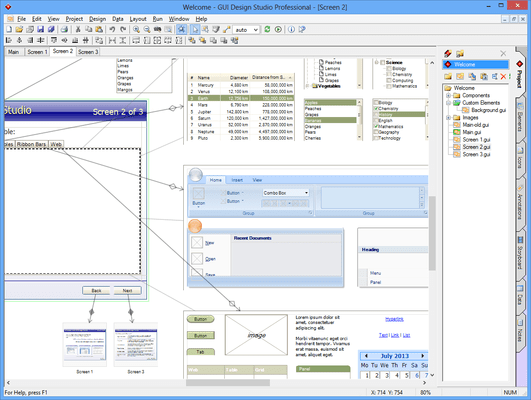
Task: Toggle the Computing checkbox under Science
Action: (x=389, y=80)
